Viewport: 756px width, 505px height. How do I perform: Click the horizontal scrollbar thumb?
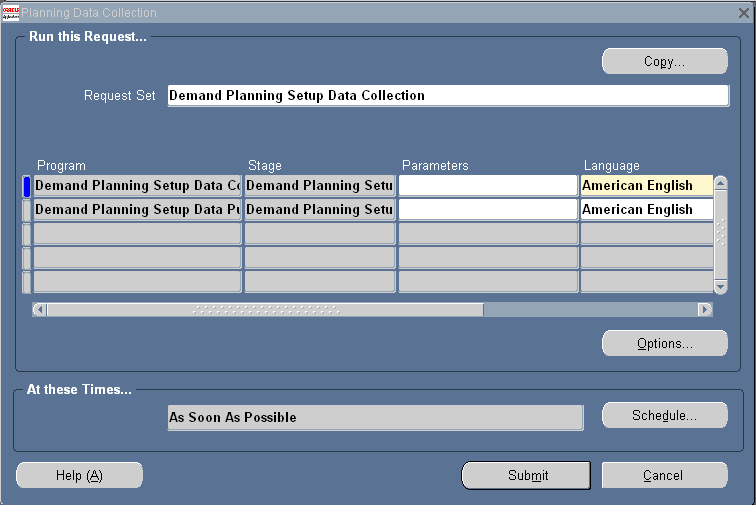click(x=265, y=310)
